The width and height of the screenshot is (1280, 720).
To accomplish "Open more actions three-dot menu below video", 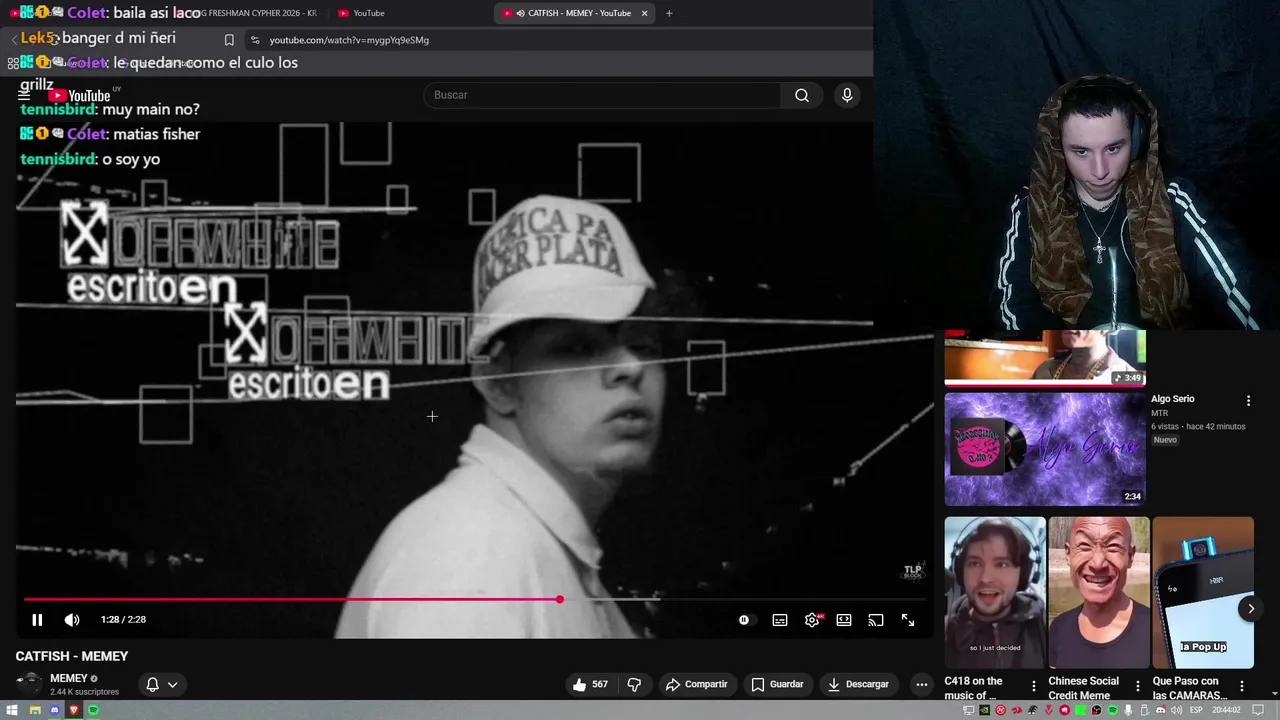I will (x=922, y=684).
